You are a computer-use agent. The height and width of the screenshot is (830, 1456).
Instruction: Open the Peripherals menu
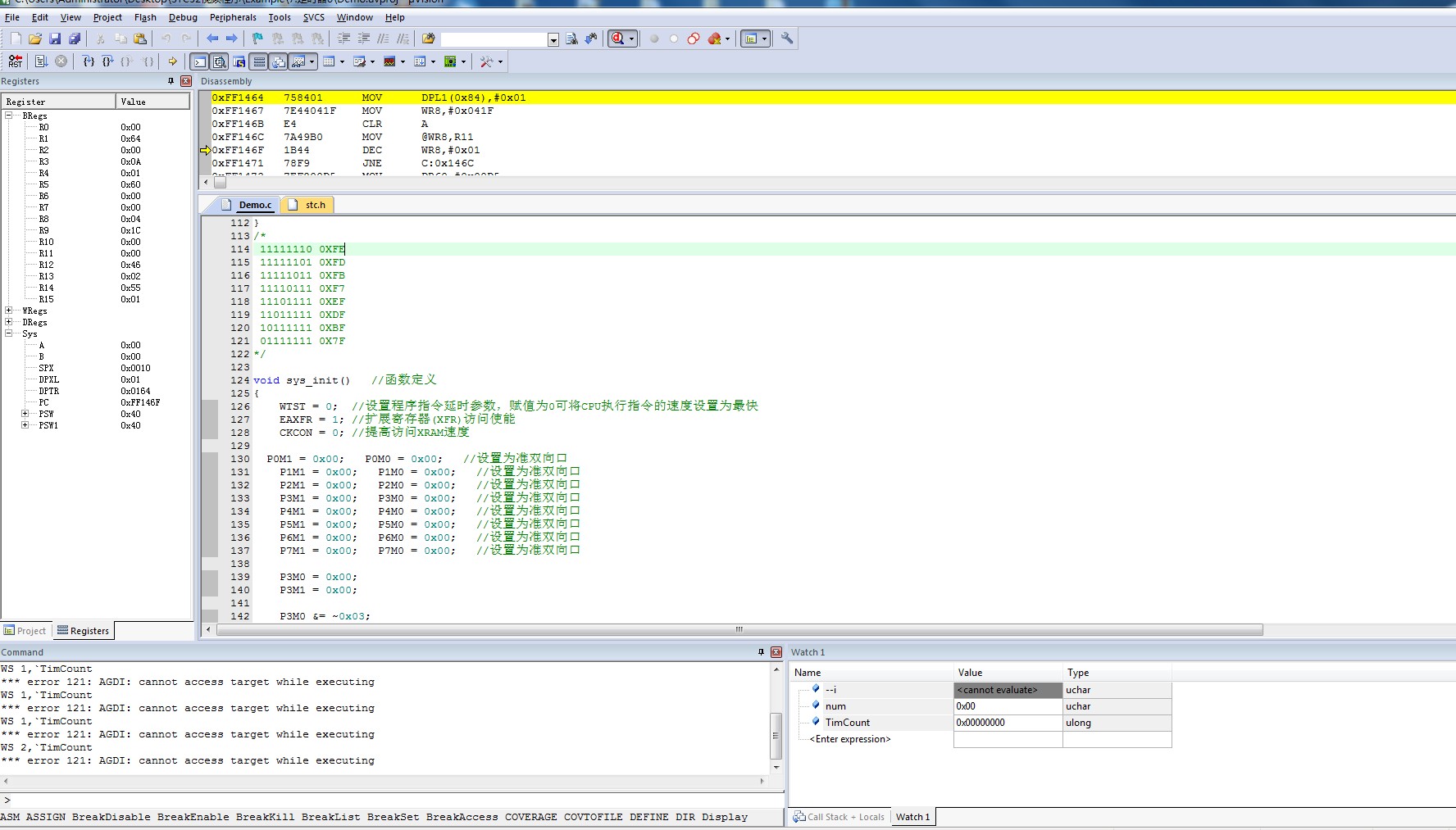[233, 17]
